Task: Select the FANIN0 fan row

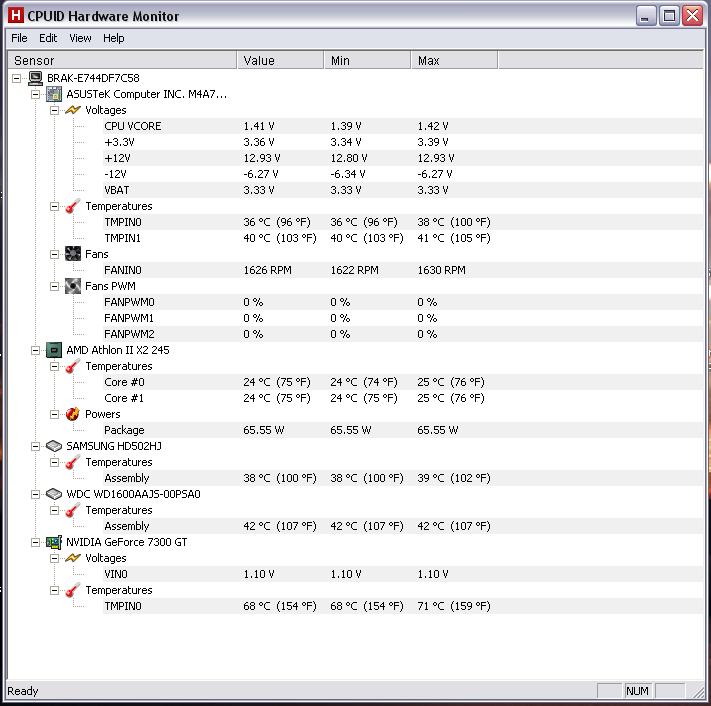Action: tap(403, 270)
